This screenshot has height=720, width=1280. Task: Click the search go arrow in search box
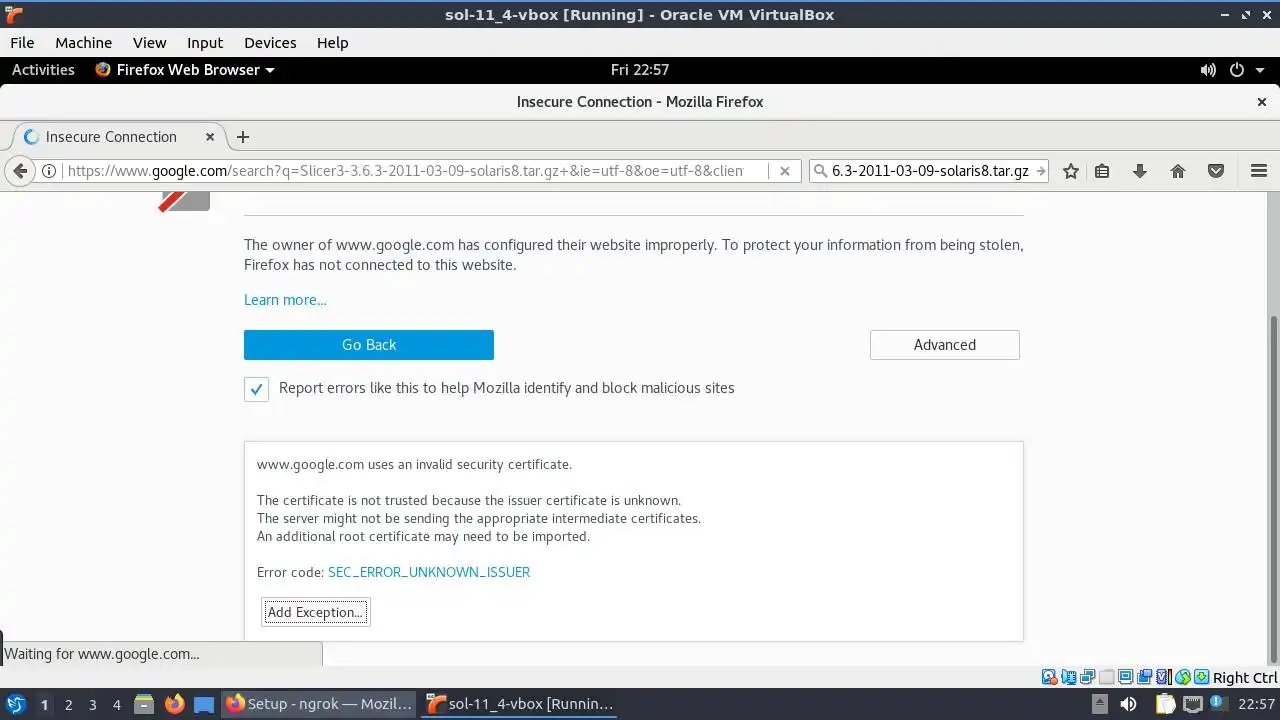tap(1040, 171)
